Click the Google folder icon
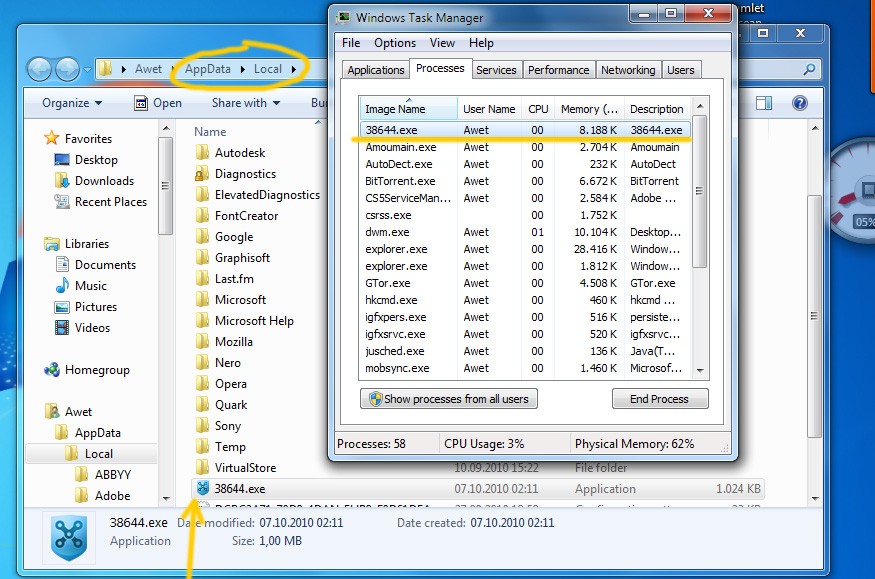875x579 pixels. (202, 237)
